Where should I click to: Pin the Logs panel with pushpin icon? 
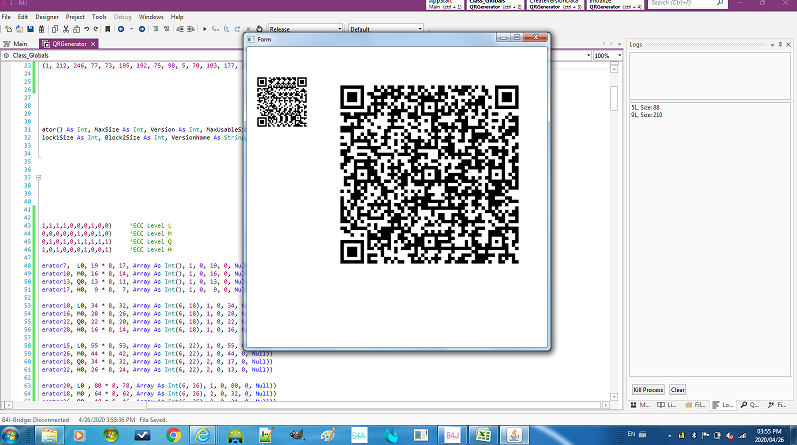point(780,45)
